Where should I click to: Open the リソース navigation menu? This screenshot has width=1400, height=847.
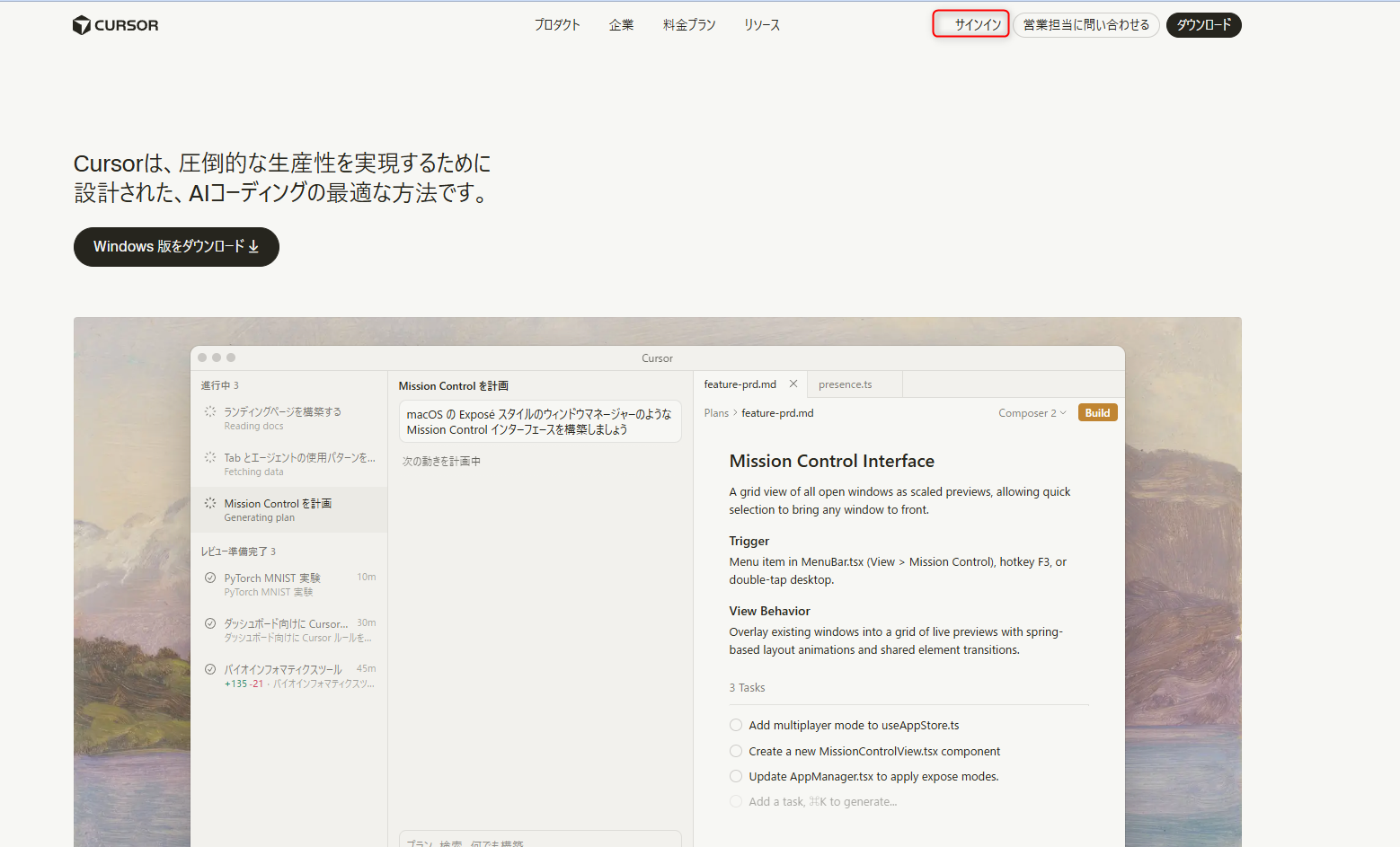point(761,25)
